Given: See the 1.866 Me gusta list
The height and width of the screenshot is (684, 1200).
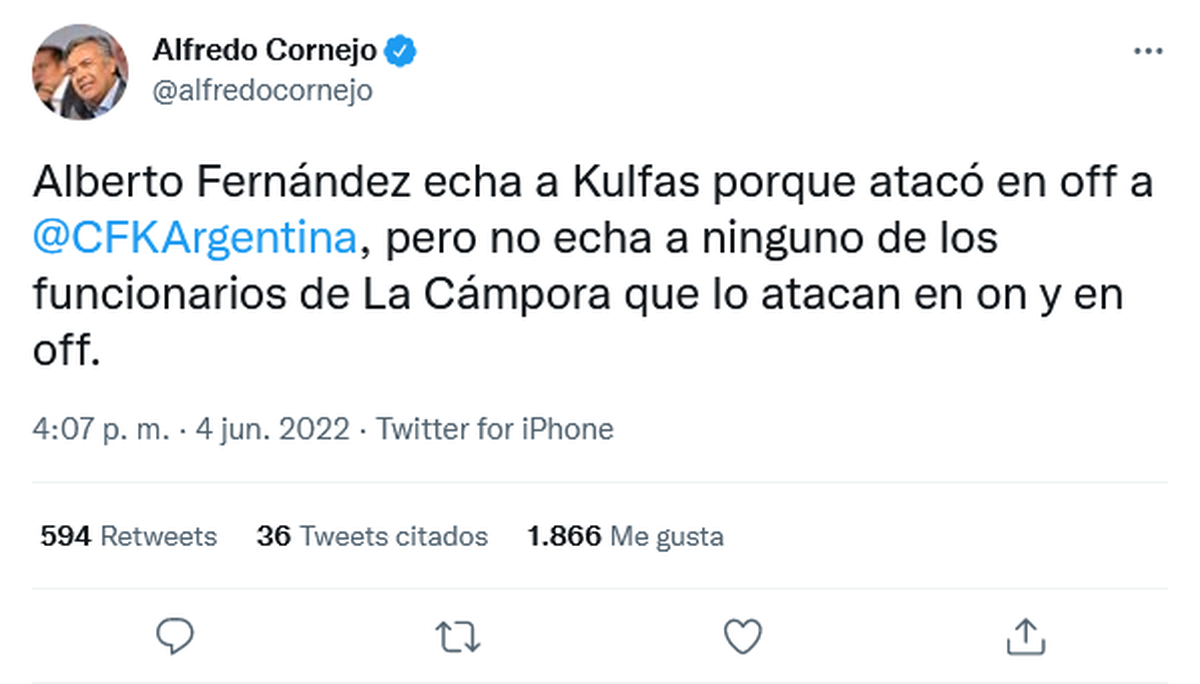Looking at the screenshot, I should 625,536.
